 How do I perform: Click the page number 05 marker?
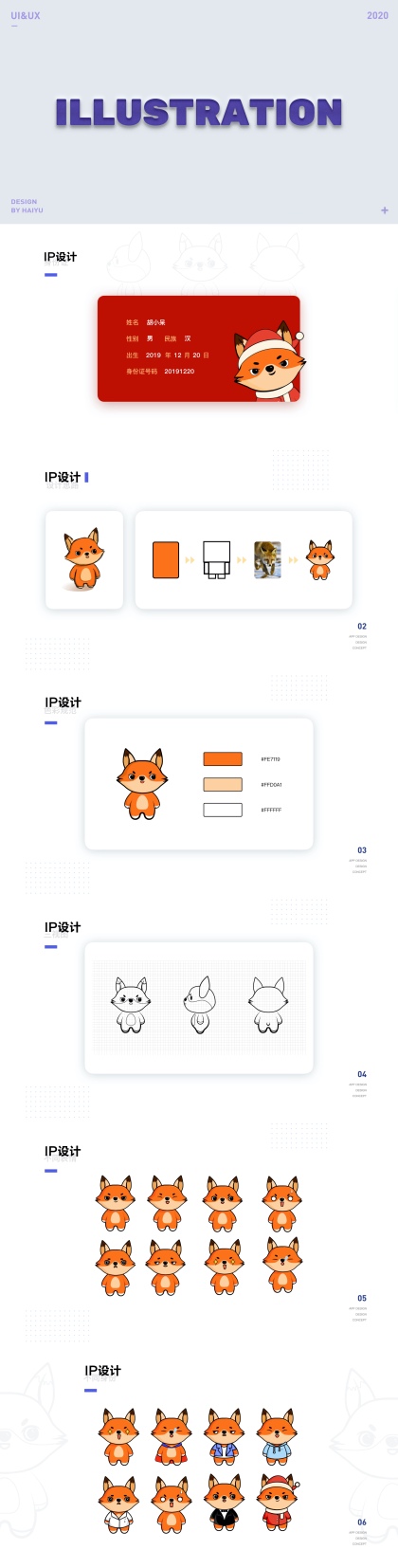(362, 1298)
